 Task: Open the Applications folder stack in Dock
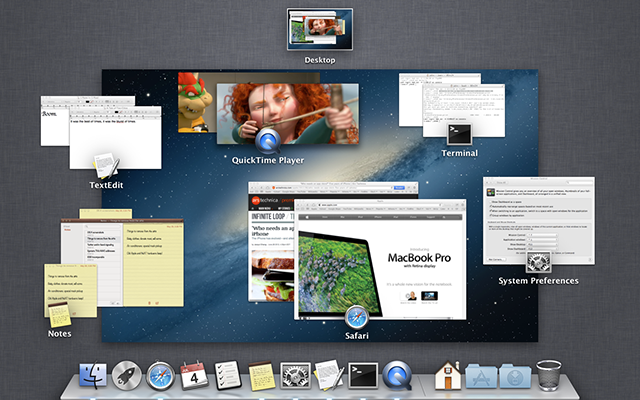click(482, 376)
